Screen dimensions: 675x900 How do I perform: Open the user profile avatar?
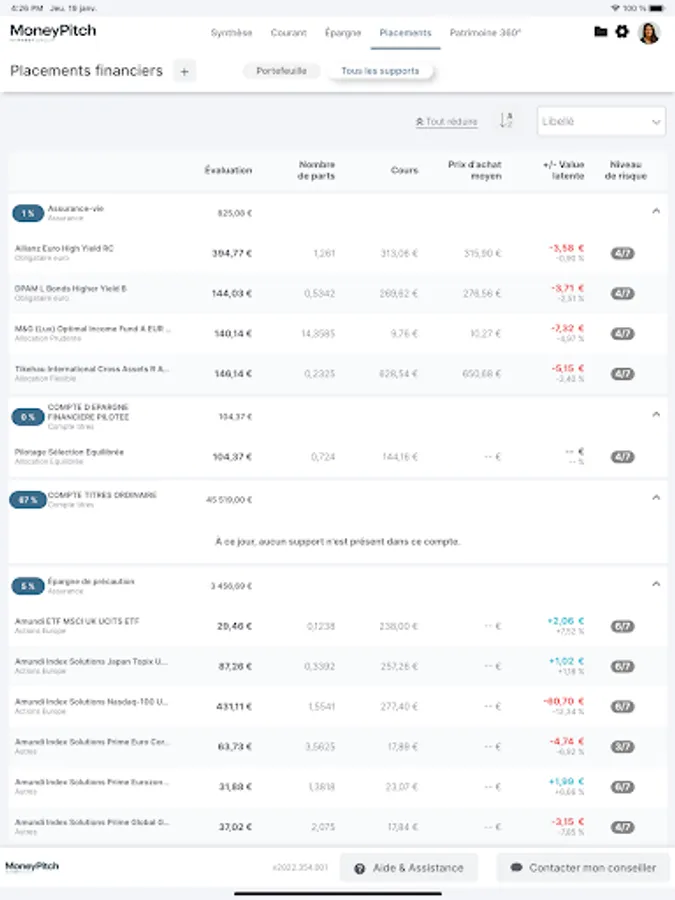pyautogui.click(x=649, y=33)
